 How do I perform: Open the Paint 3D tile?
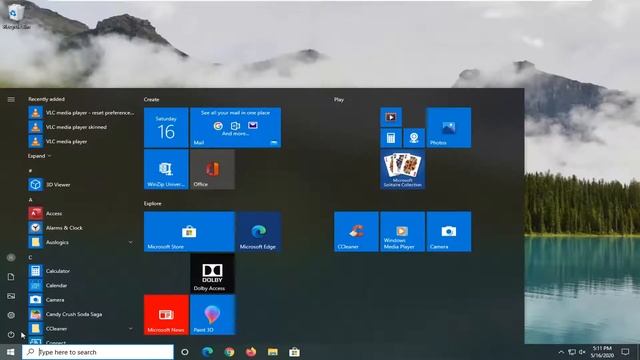(212, 315)
